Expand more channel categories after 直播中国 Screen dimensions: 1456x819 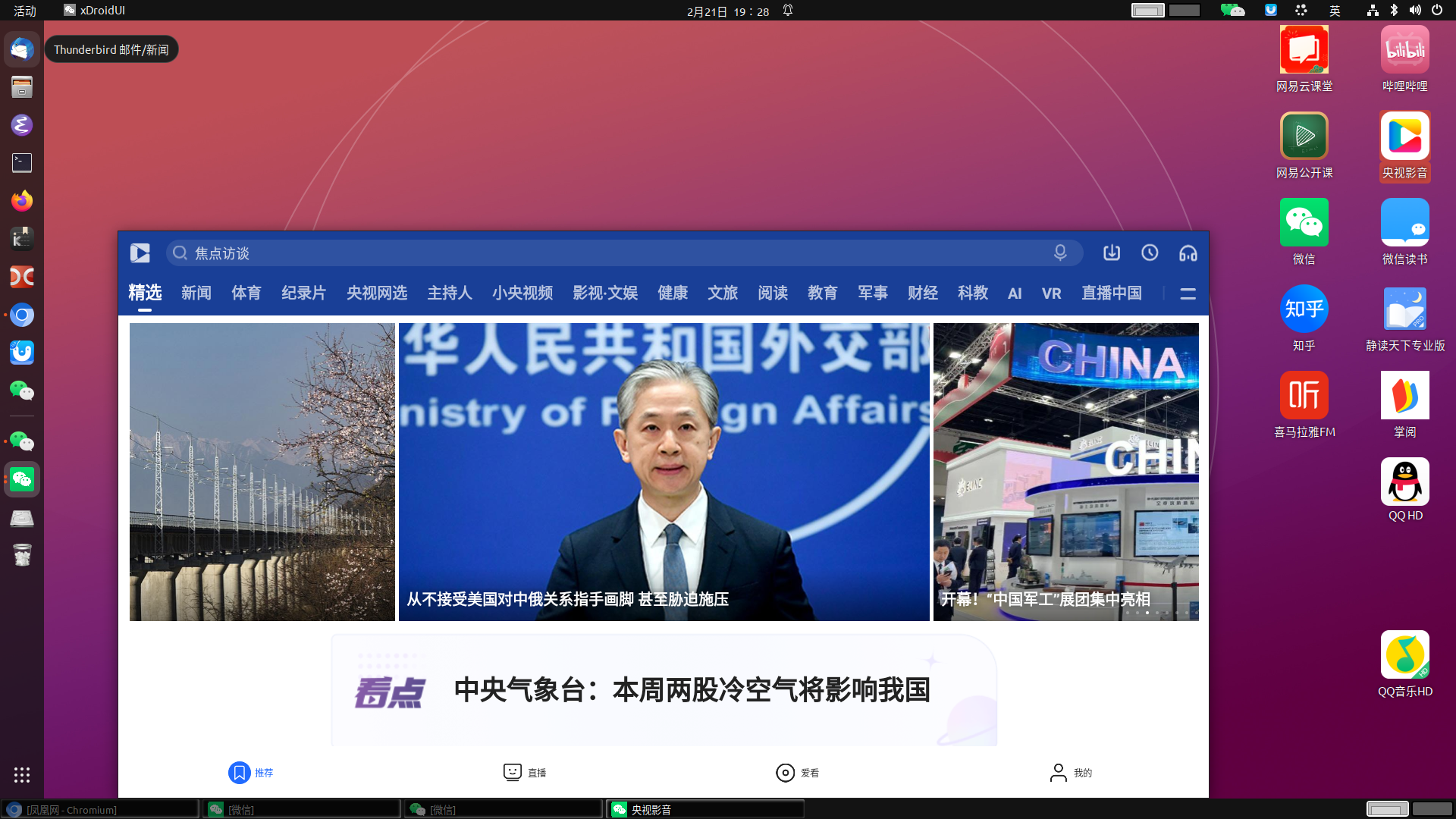click(x=1188, y=293)
